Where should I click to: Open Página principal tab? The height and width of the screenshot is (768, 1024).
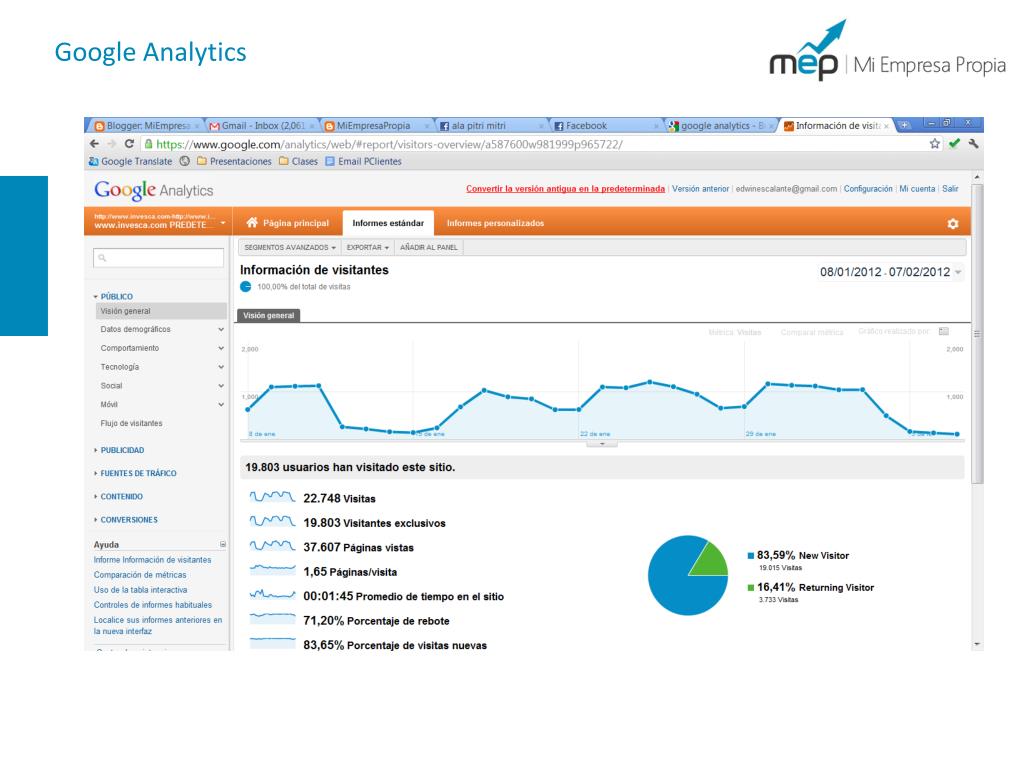tap(287, 223)
